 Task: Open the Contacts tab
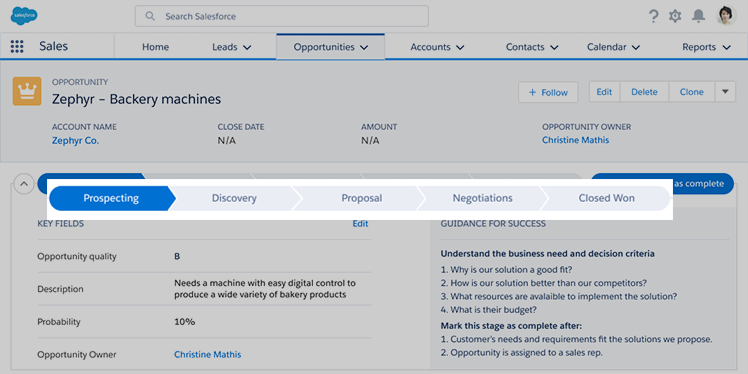[x=525, y=47]
